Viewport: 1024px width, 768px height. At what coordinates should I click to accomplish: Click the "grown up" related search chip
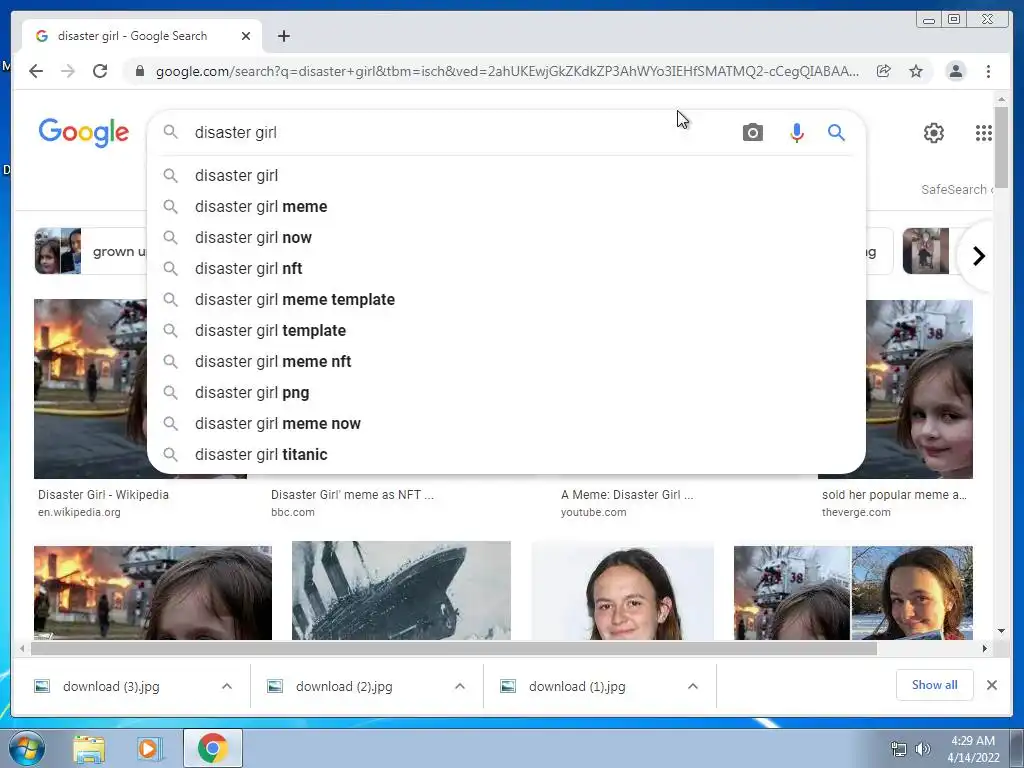pyautogui.click(x=90, y=251)
